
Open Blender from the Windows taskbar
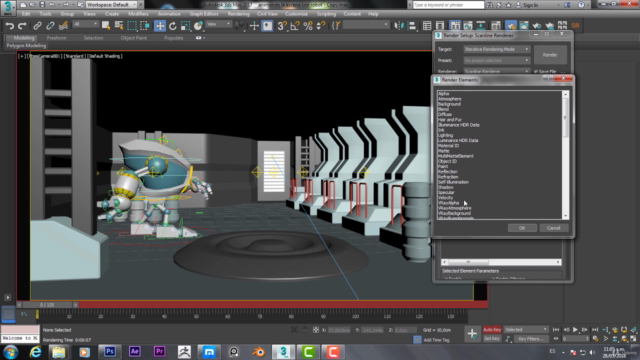pyautogui.click(x=258, y=351)
